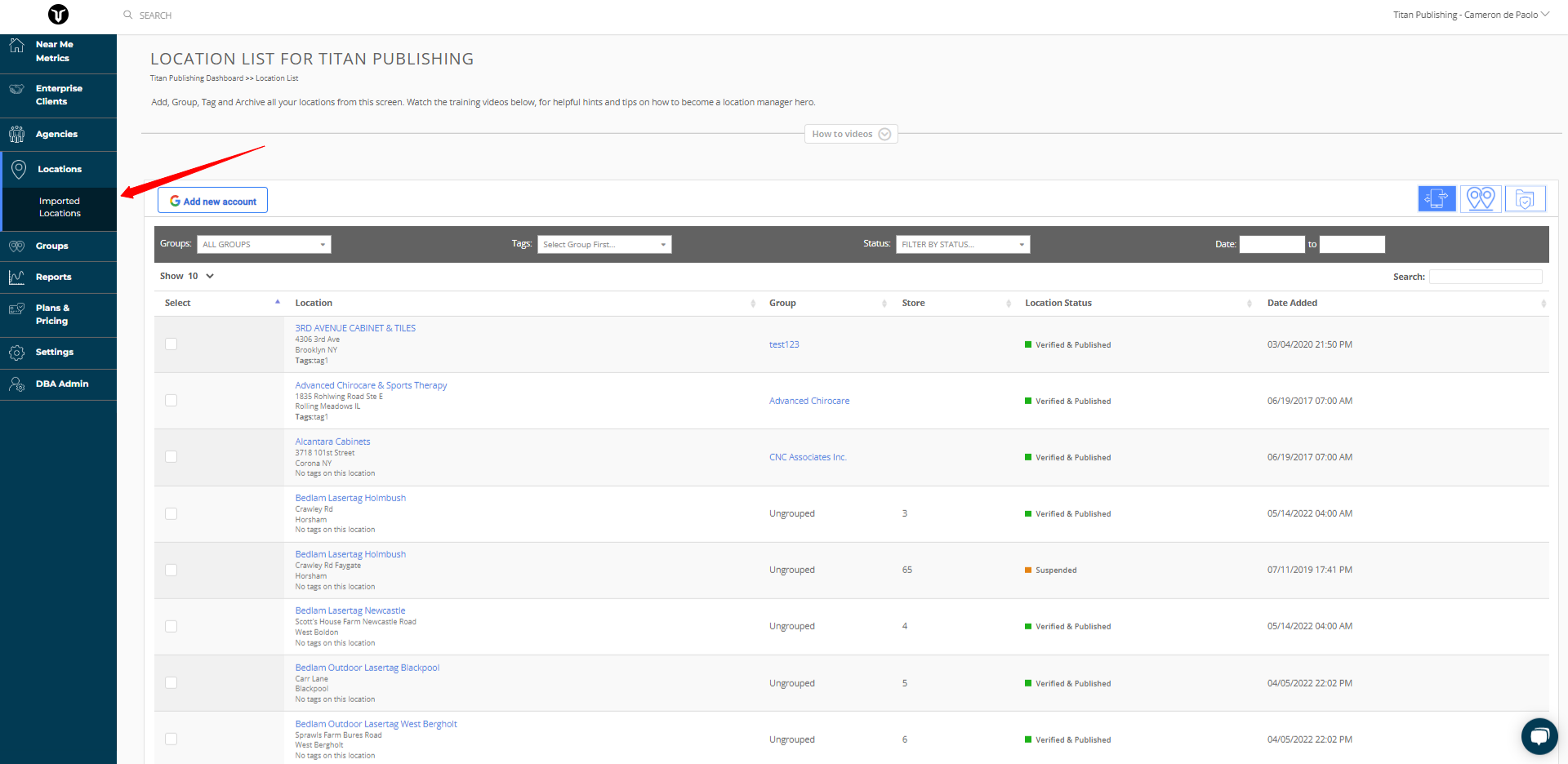Click the Plans & Pricing icon

(17, 309)
